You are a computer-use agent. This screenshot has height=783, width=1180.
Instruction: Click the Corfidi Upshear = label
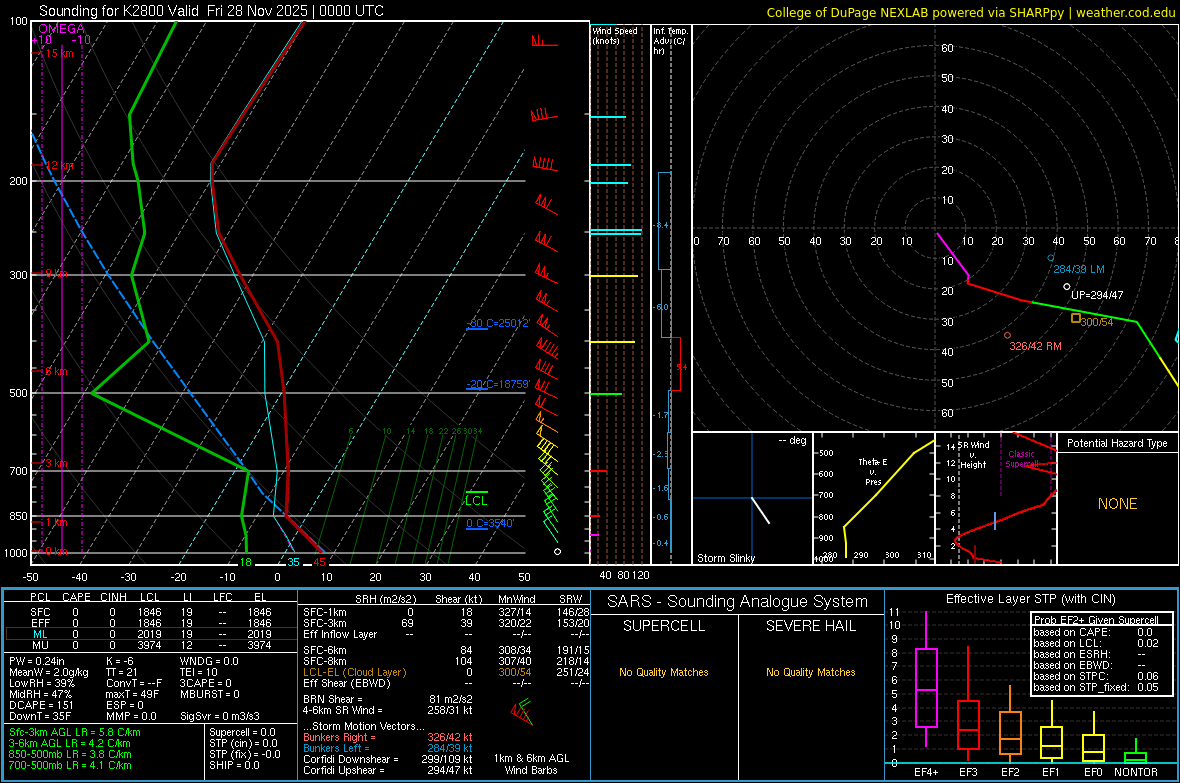pyautogui.click(x=344, y=770)
